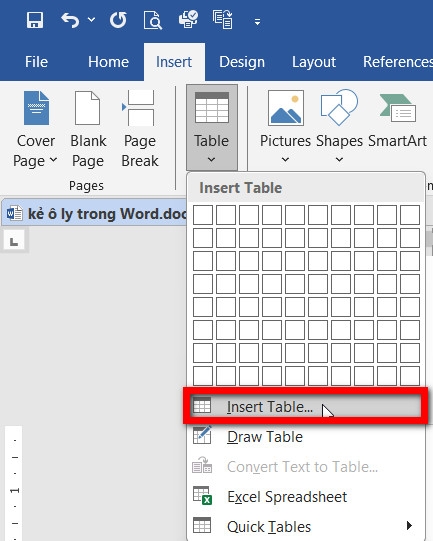The image size is (433, 541).
Task: Click the first cell of the table grid
Action: (x=203, y=215)
